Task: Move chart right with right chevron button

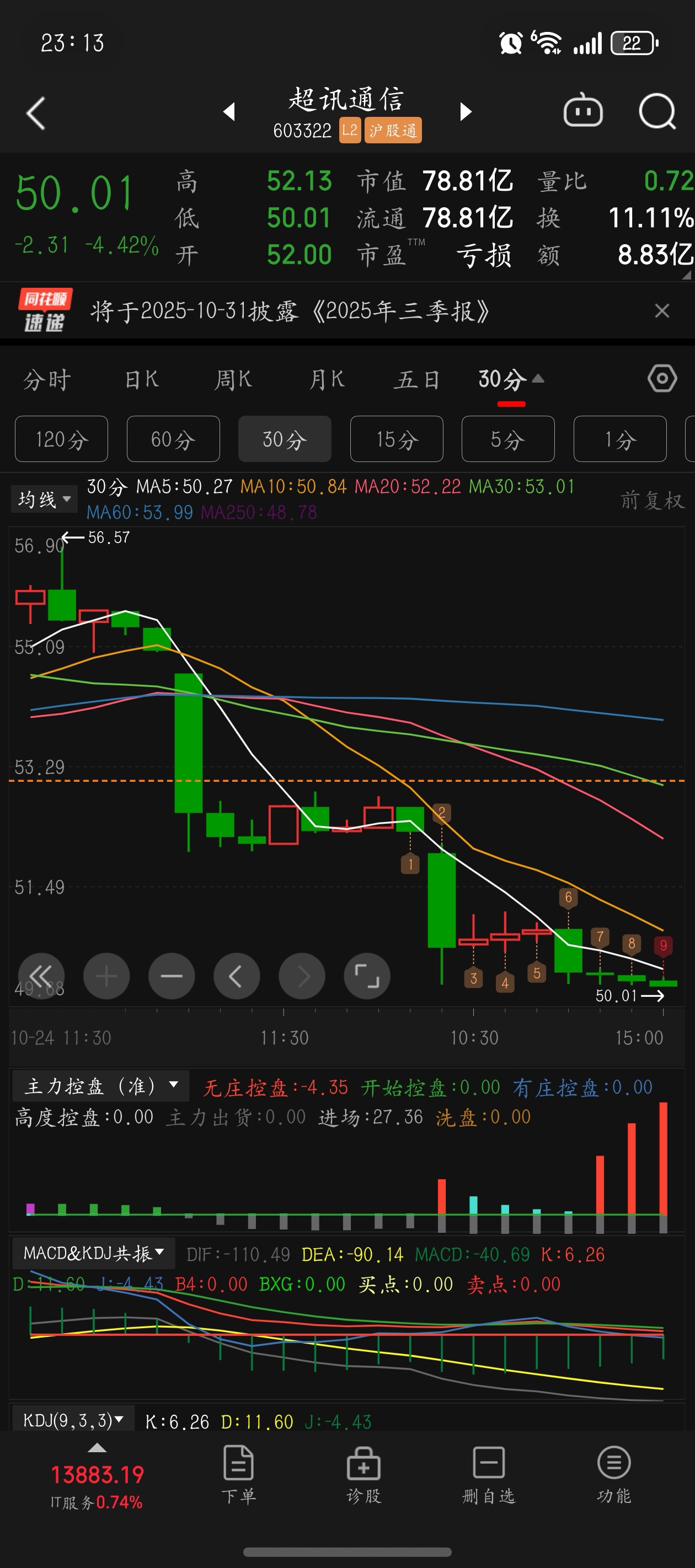Action: pyautogui.click(x=302, y=976)
